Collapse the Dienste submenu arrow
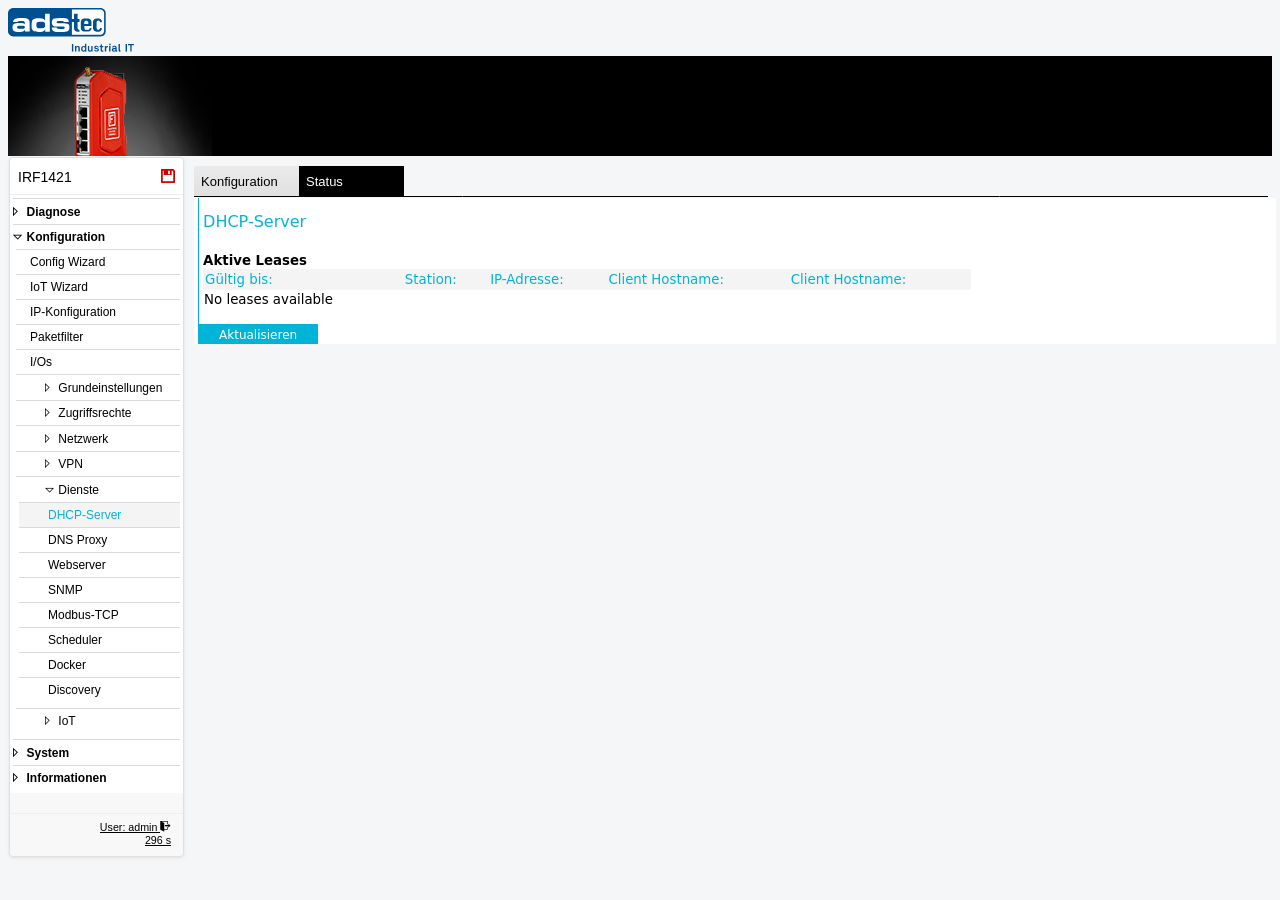 coord(49,490)
